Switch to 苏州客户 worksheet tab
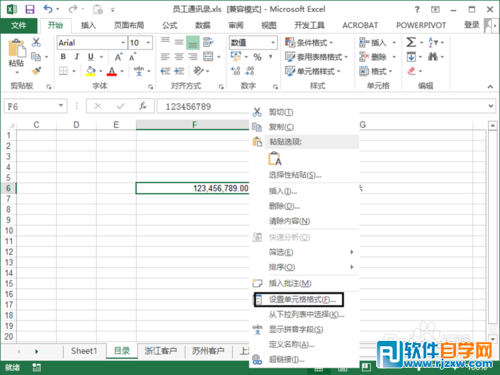 (208, 351)
